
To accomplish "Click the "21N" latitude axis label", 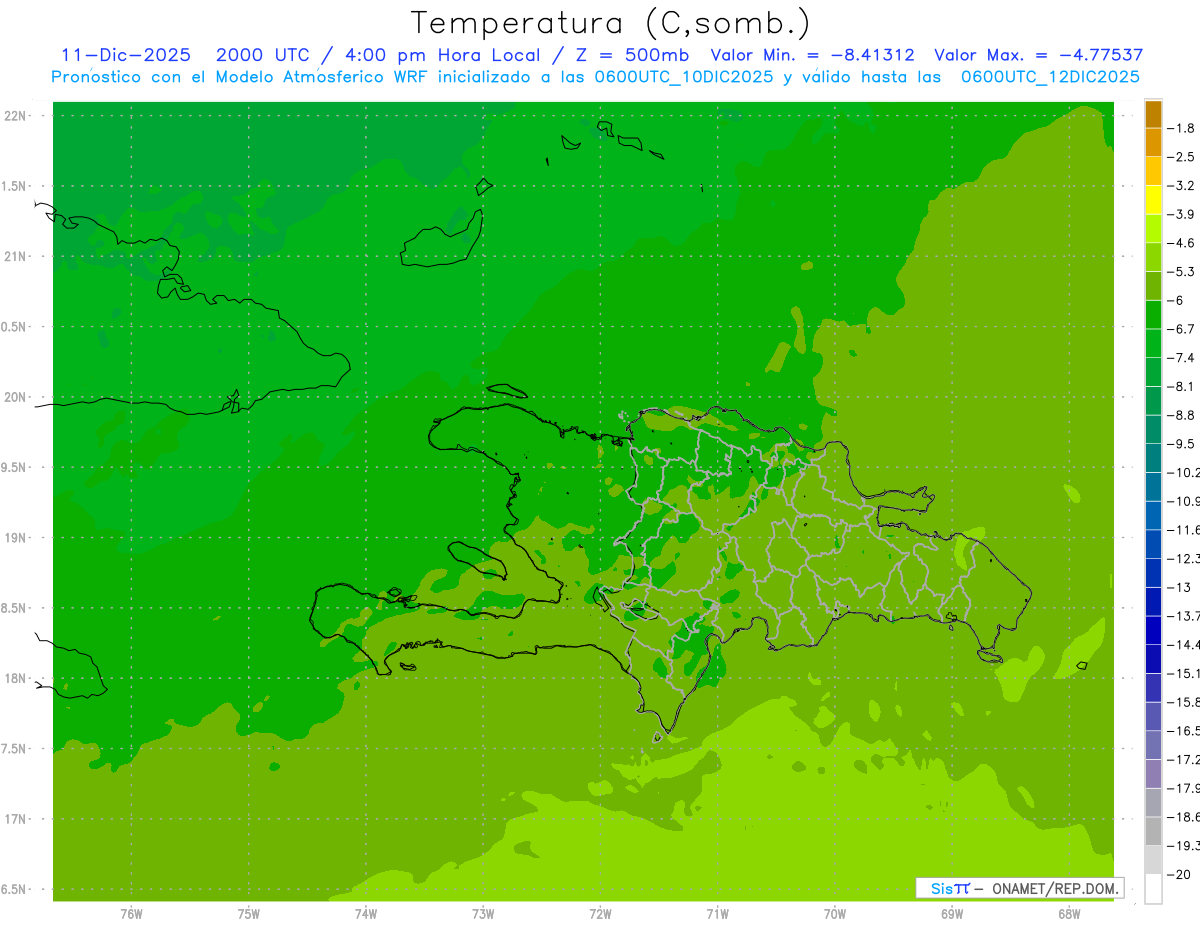I will coord(15,257).
